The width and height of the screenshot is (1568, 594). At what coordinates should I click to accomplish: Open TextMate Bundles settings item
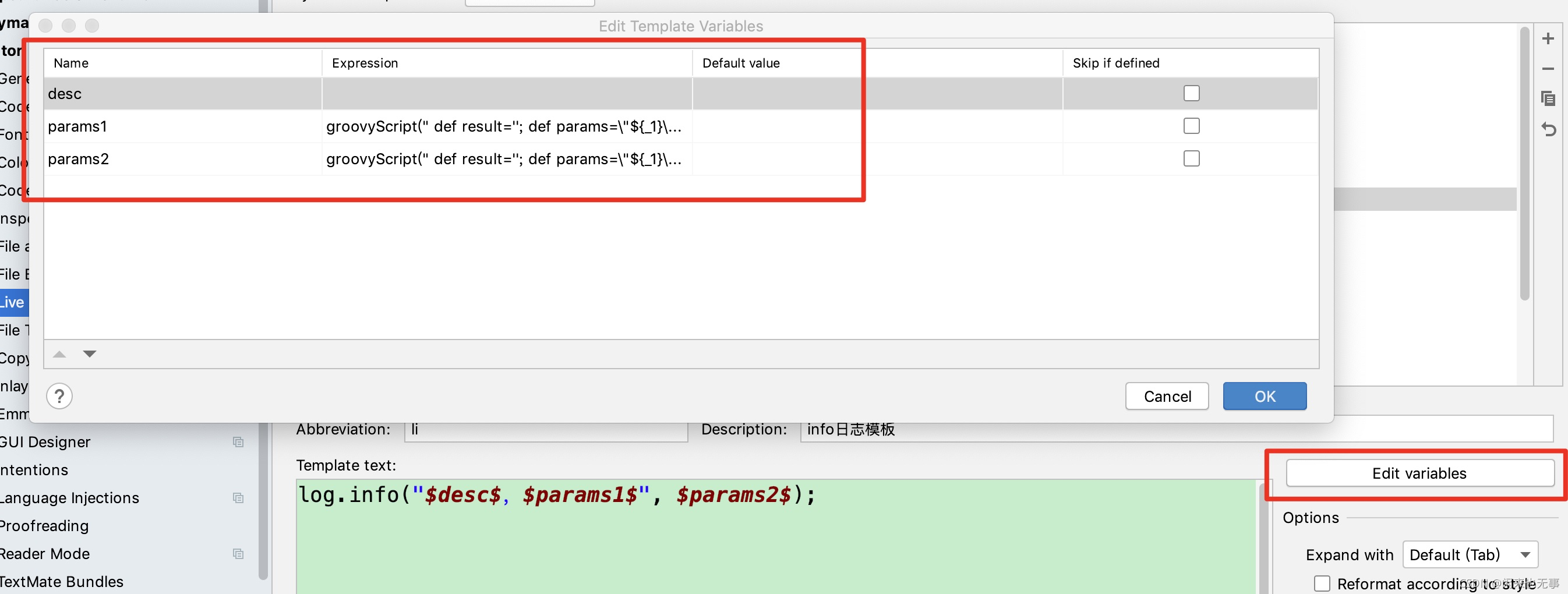click(x=62, y=582)
